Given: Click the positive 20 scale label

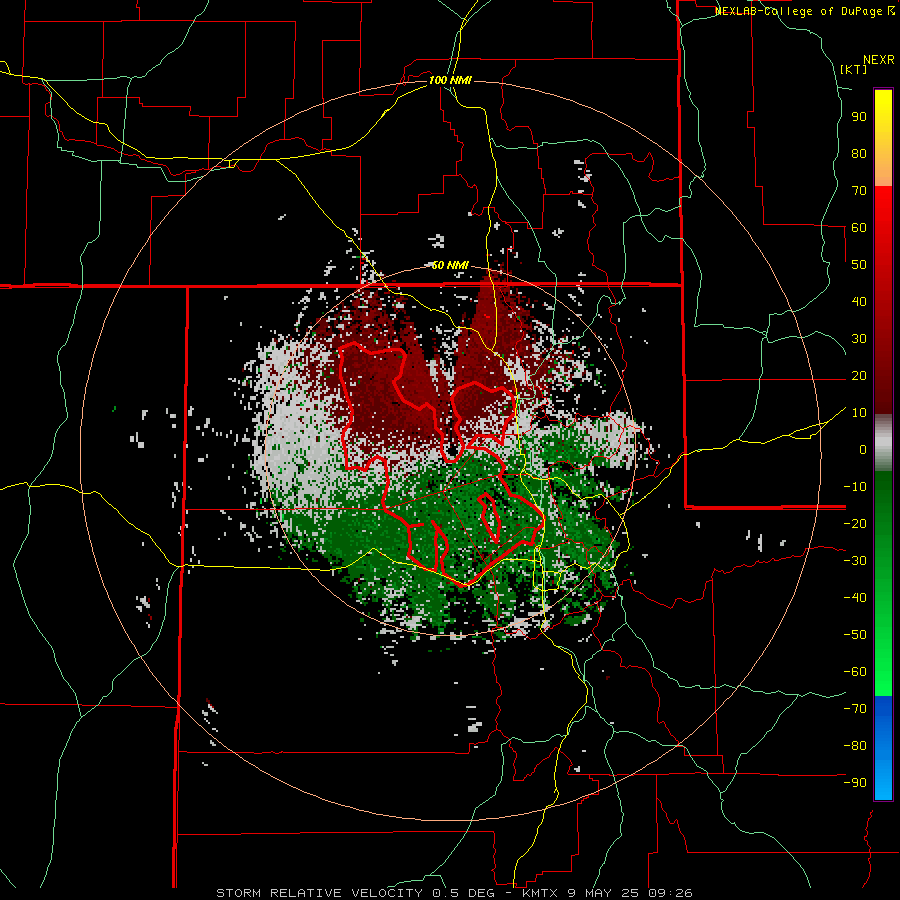Looking at the screenshot, I should tap(859, 375).
